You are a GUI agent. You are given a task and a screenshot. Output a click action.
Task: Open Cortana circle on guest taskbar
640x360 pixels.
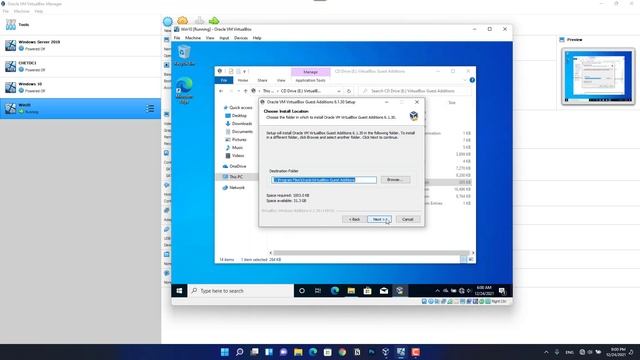[302, 291]
